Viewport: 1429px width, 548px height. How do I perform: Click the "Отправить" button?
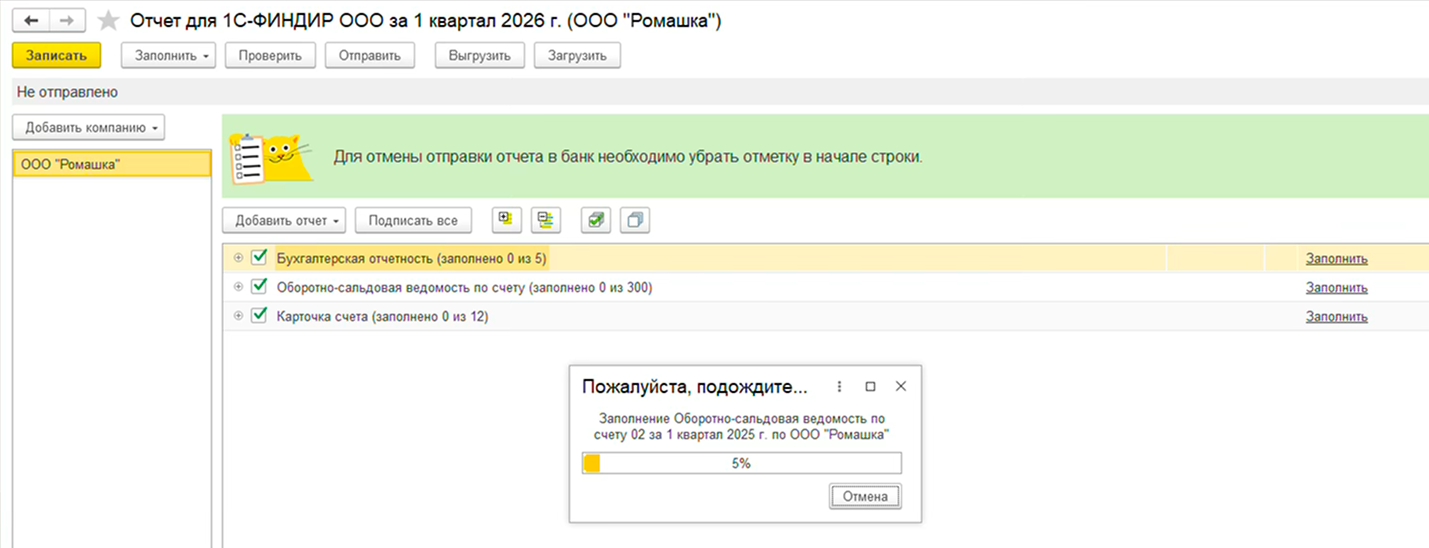tap(370, 56)
